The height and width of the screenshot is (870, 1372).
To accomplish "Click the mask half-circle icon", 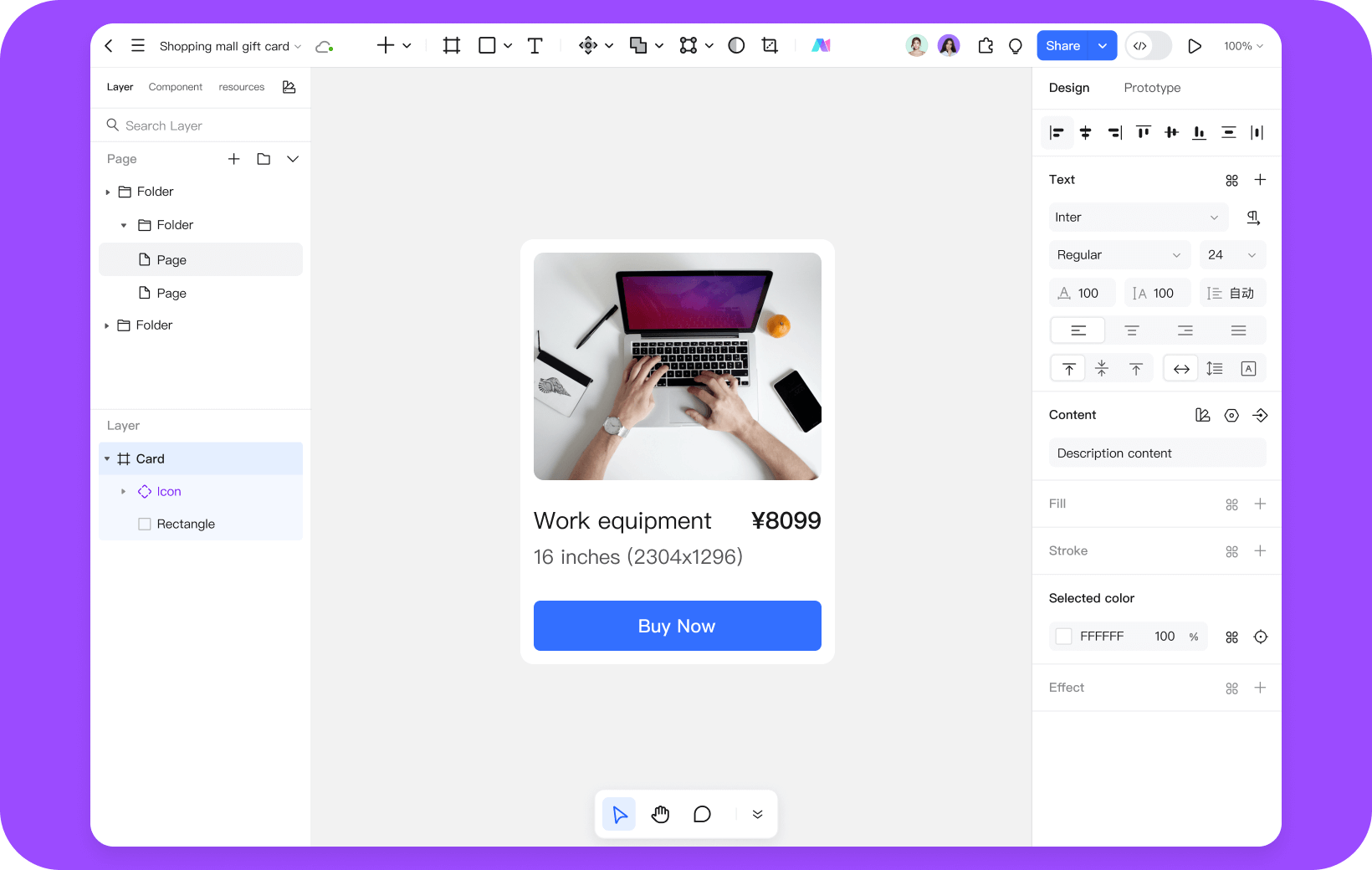I will coord(736,46).
